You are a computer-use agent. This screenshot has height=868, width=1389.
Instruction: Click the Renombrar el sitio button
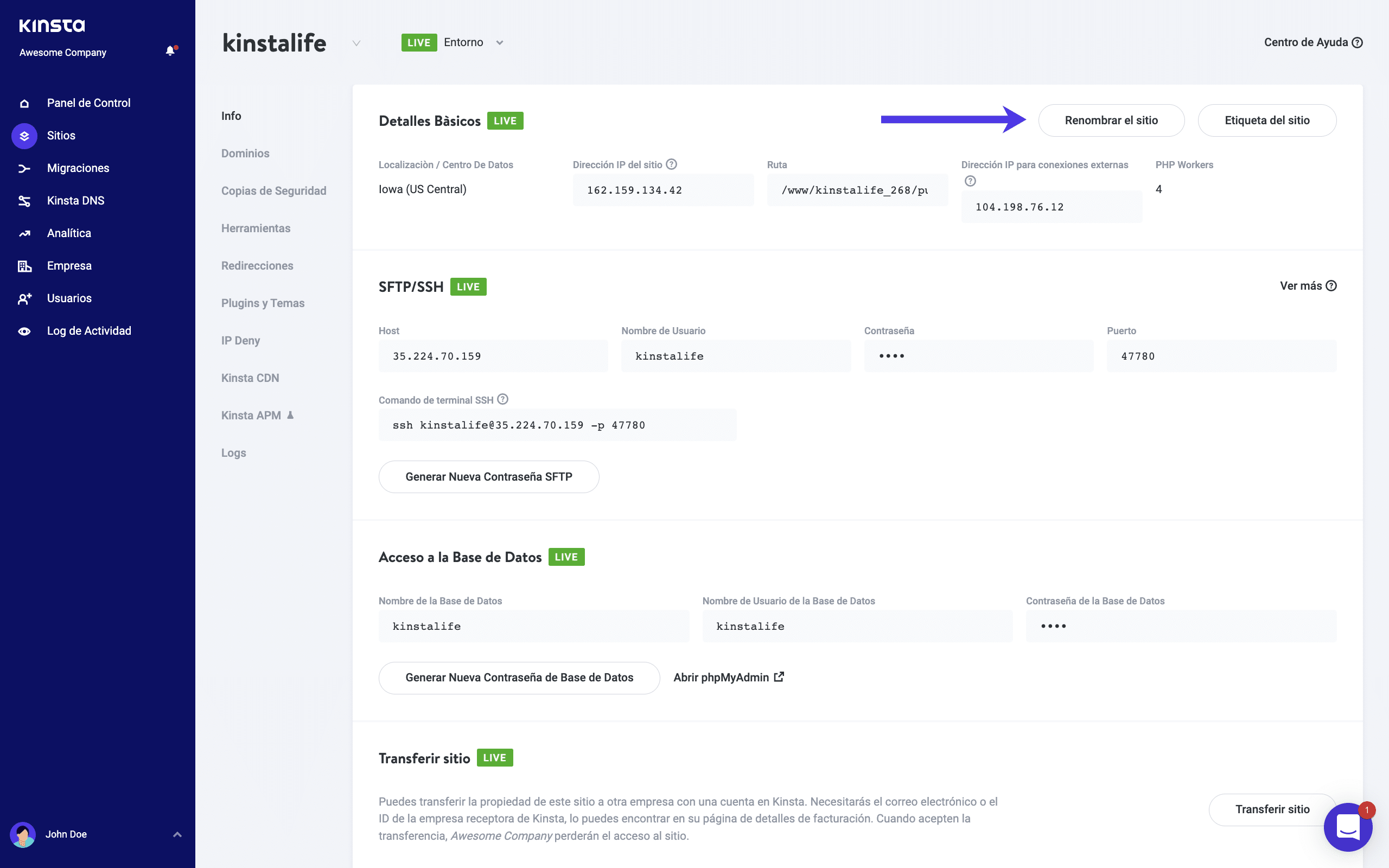[x=1111, y=120]
